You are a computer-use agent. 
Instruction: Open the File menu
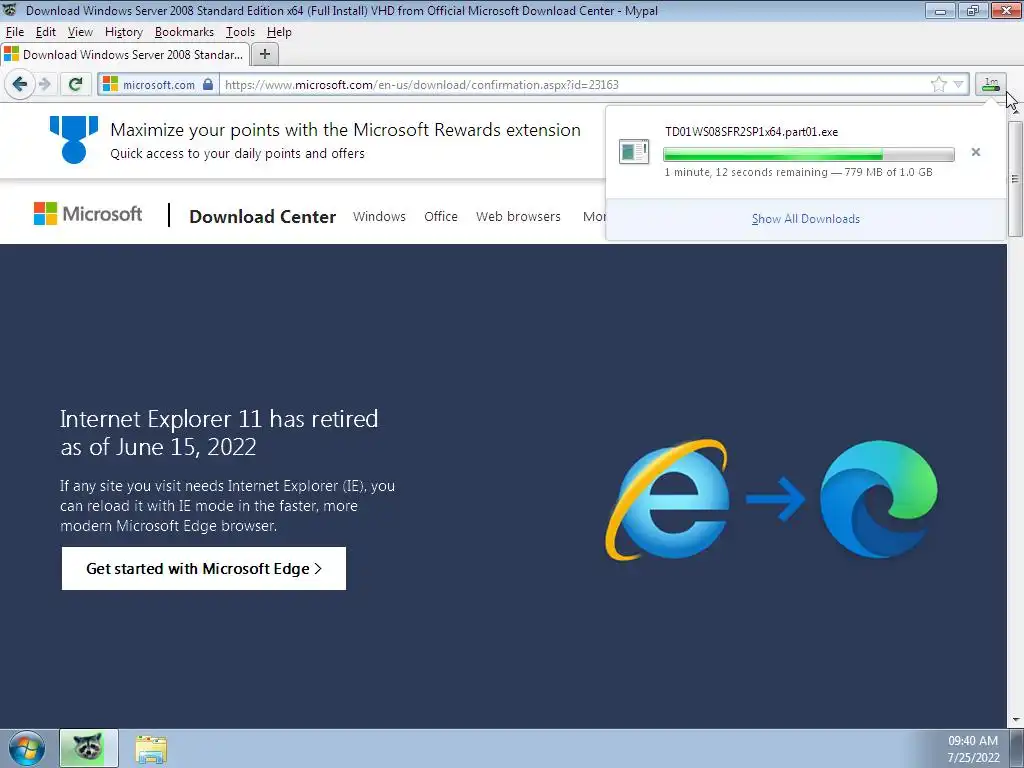14,32
